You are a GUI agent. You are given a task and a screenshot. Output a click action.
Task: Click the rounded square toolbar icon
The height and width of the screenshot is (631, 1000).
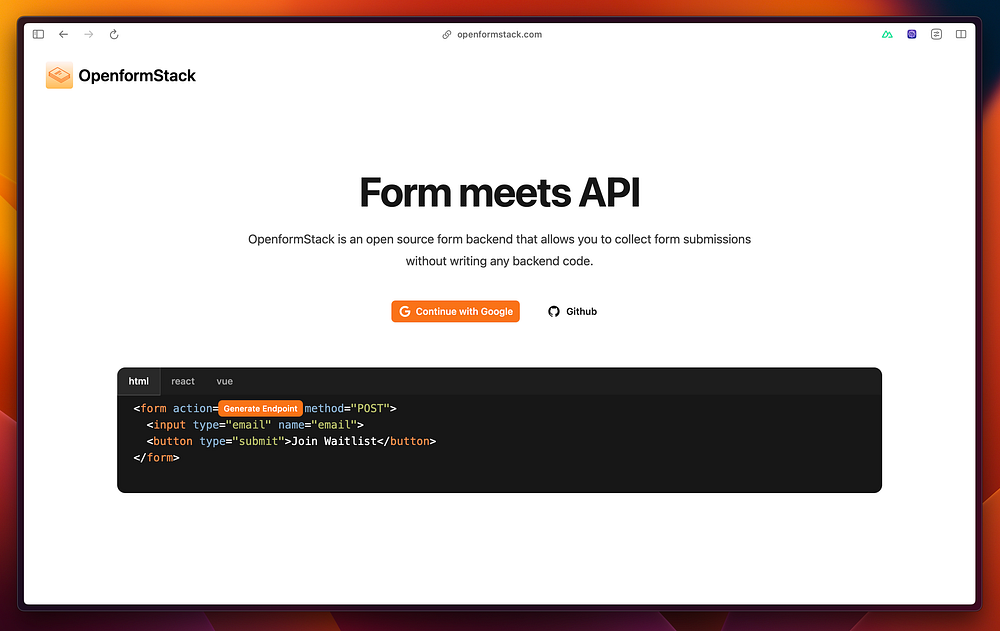tap(936, 34)
